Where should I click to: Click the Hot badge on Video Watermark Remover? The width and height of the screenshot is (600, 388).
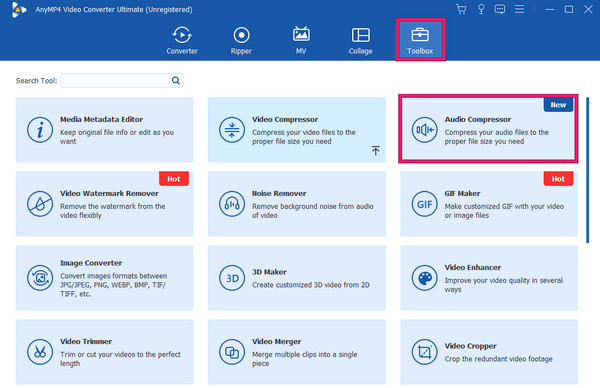[174, 179]
